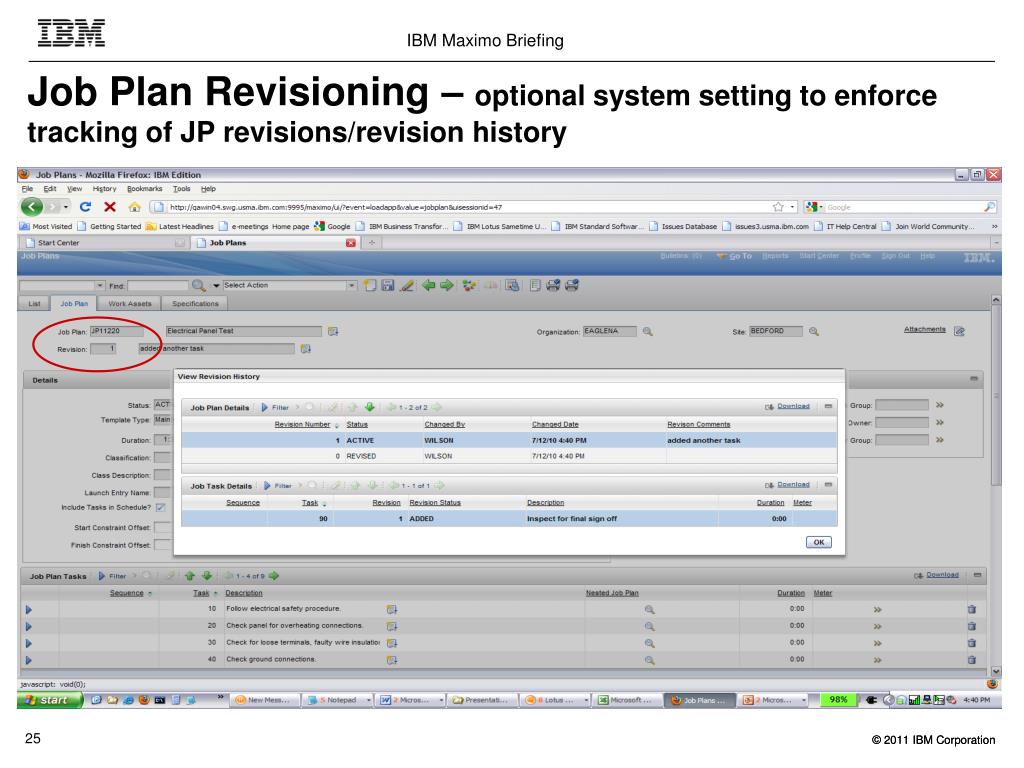Expand task 30 row details triangle
Image resolution: width=1024 pixels, height=768 pixels.
(29, 643)
